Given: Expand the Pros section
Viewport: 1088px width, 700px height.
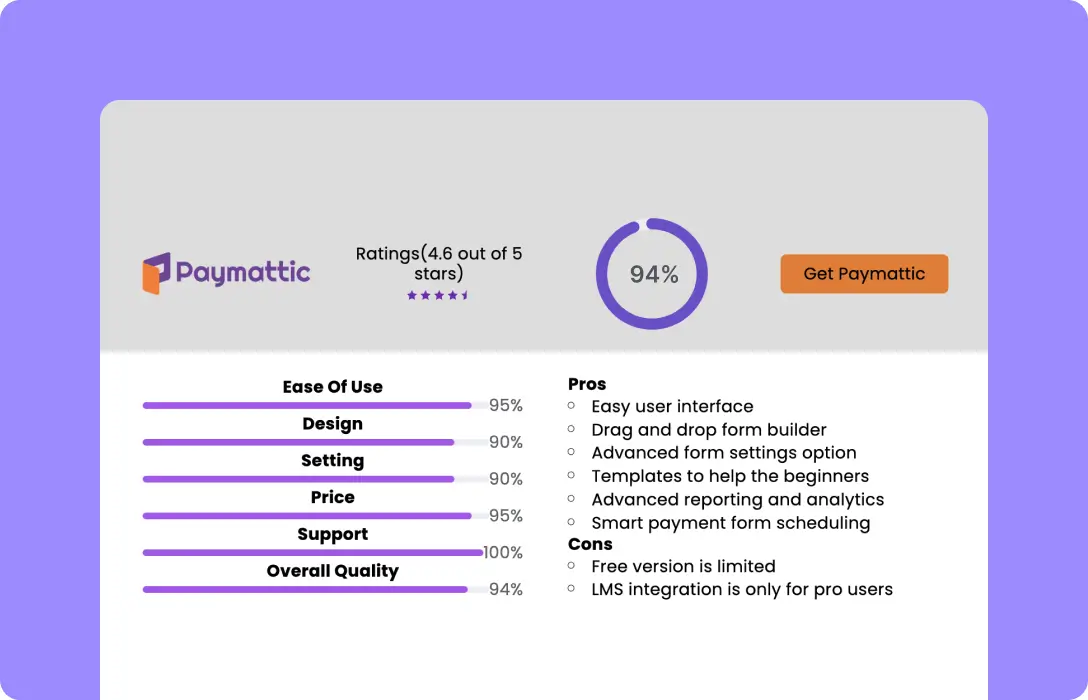Looking at the screenshot, I should 586,383.
